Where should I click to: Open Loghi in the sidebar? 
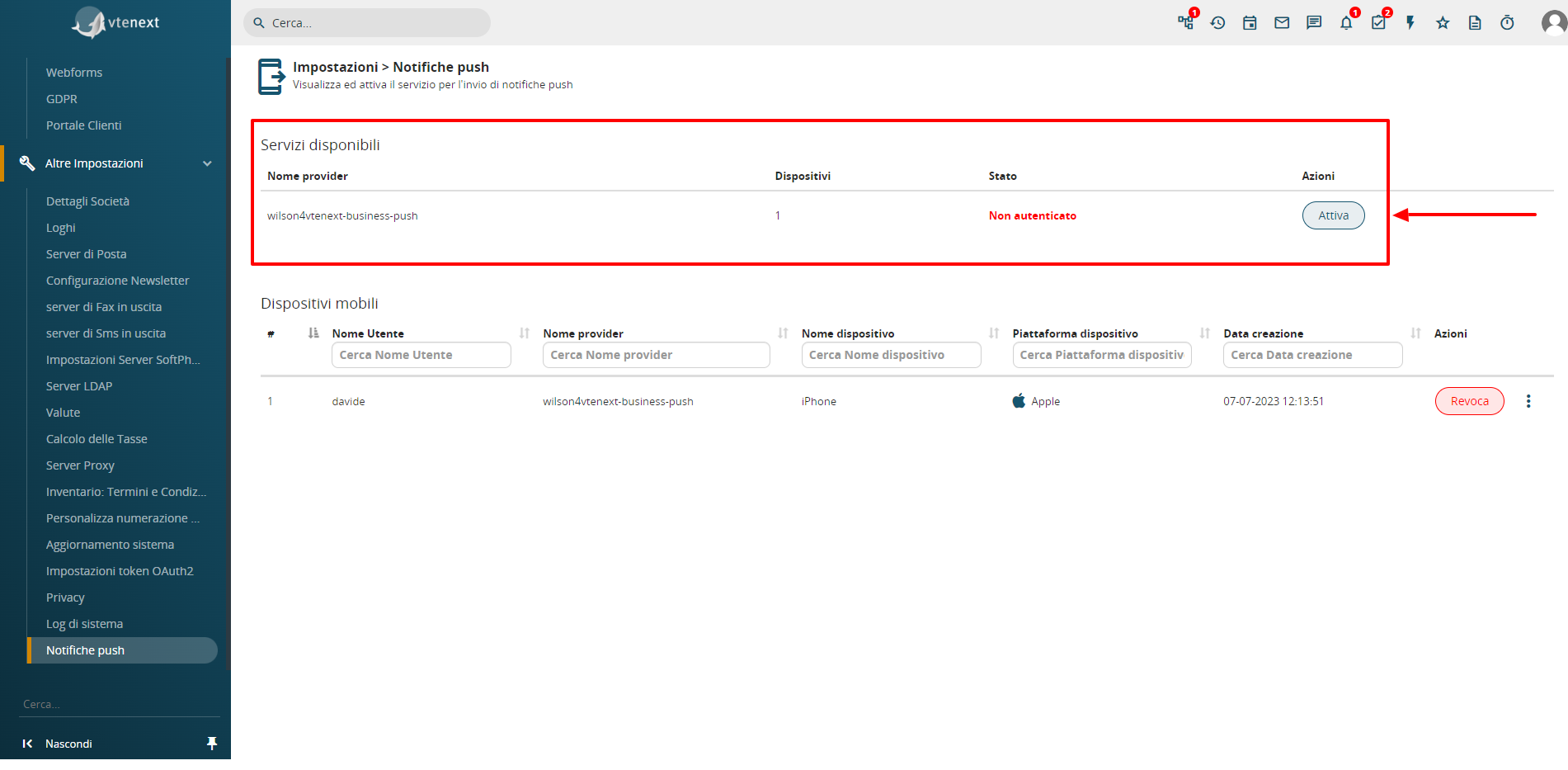(x=61, y=228)
